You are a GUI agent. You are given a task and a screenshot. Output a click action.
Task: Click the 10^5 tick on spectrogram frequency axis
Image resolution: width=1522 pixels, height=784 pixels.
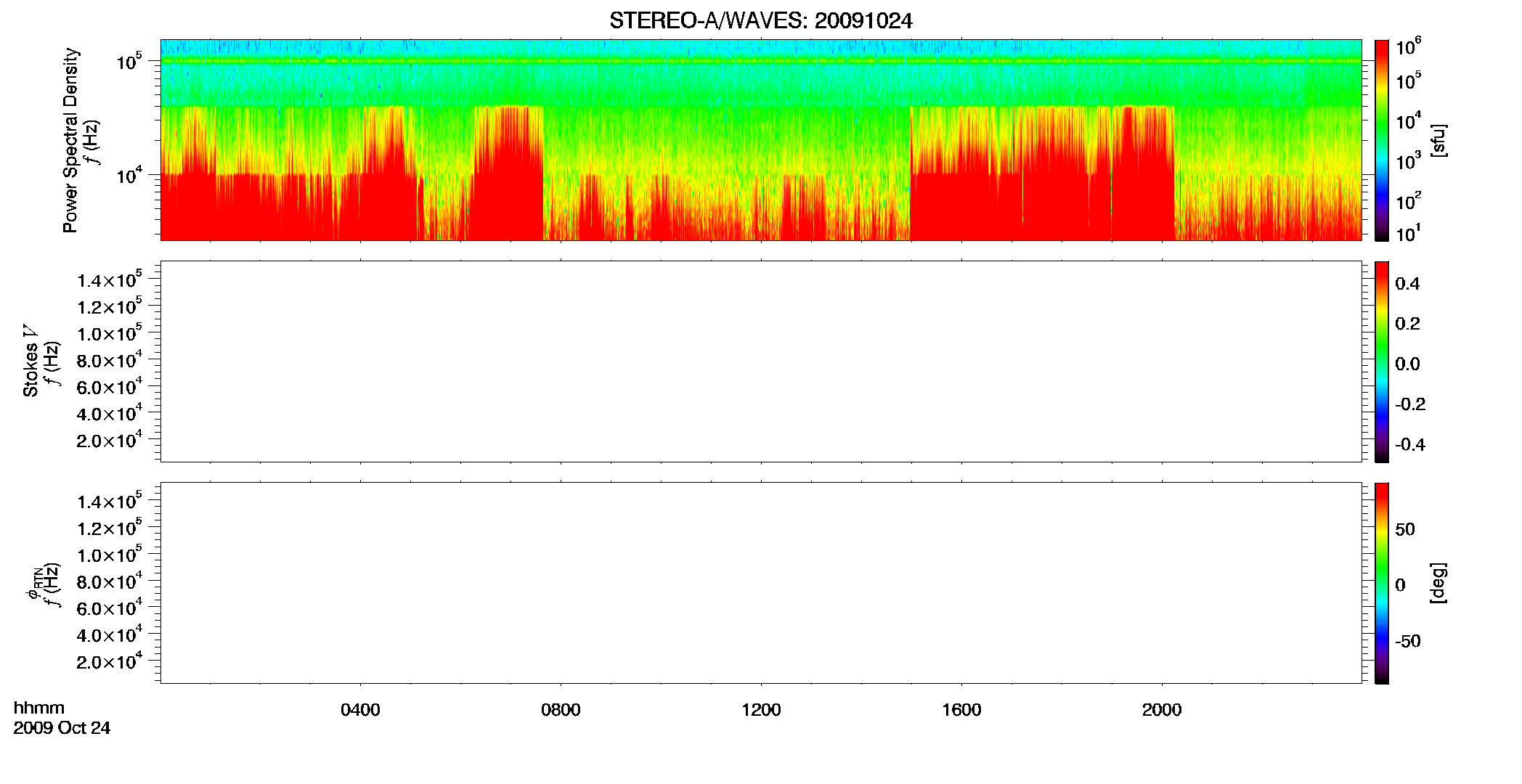pyautogui.click(x=129, y=61)
